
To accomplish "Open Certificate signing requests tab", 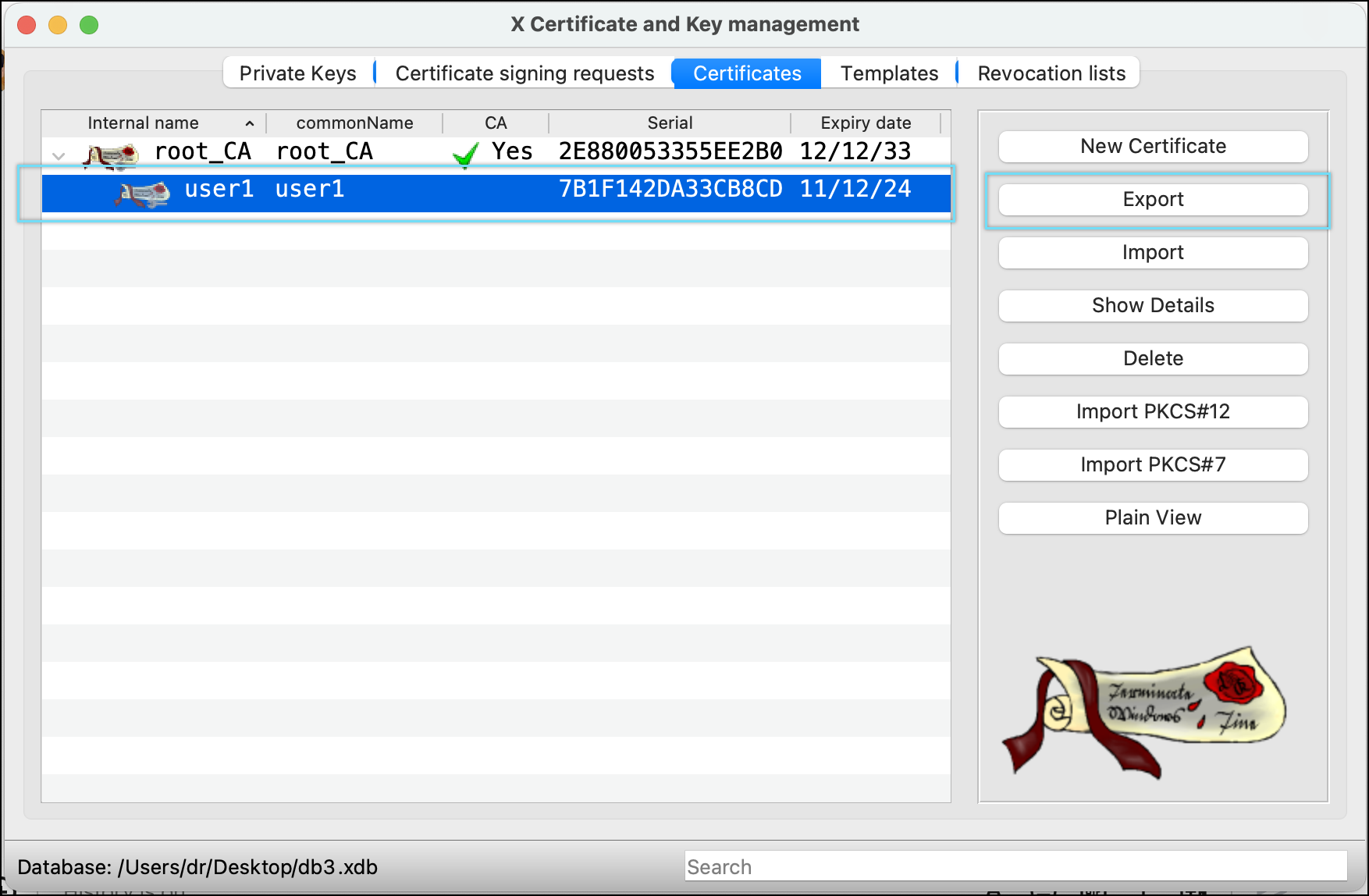I will [524, 73].
